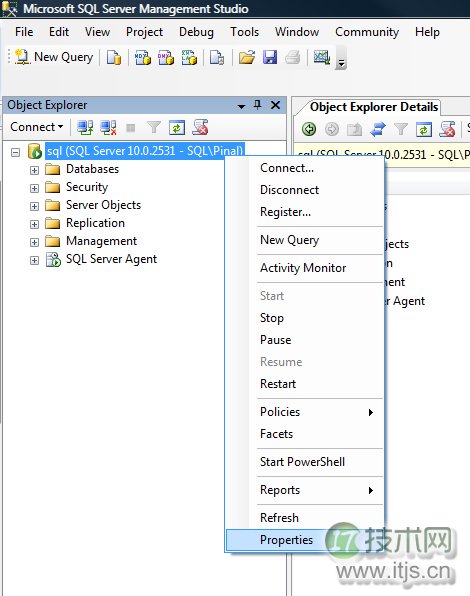Select SQL Server Agent tree item
470x596 pixels.
(111, 259)
